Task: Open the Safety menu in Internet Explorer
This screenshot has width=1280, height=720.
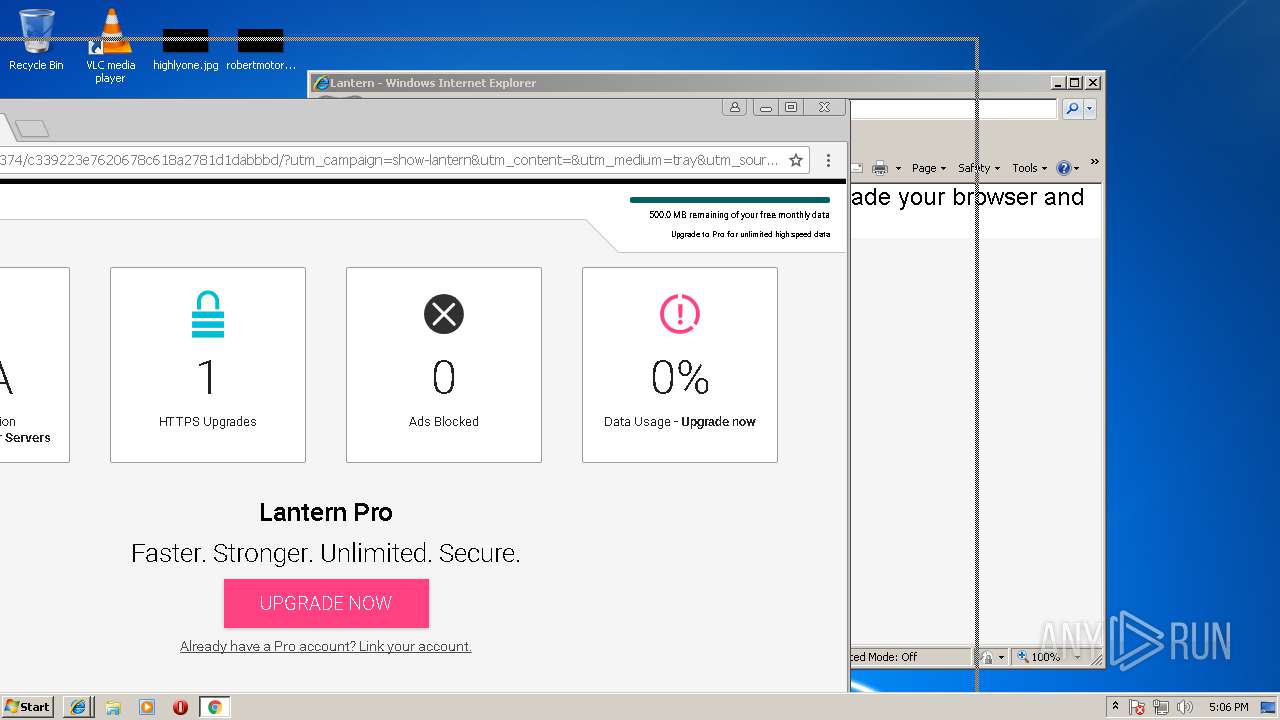Action: [978, 168]
